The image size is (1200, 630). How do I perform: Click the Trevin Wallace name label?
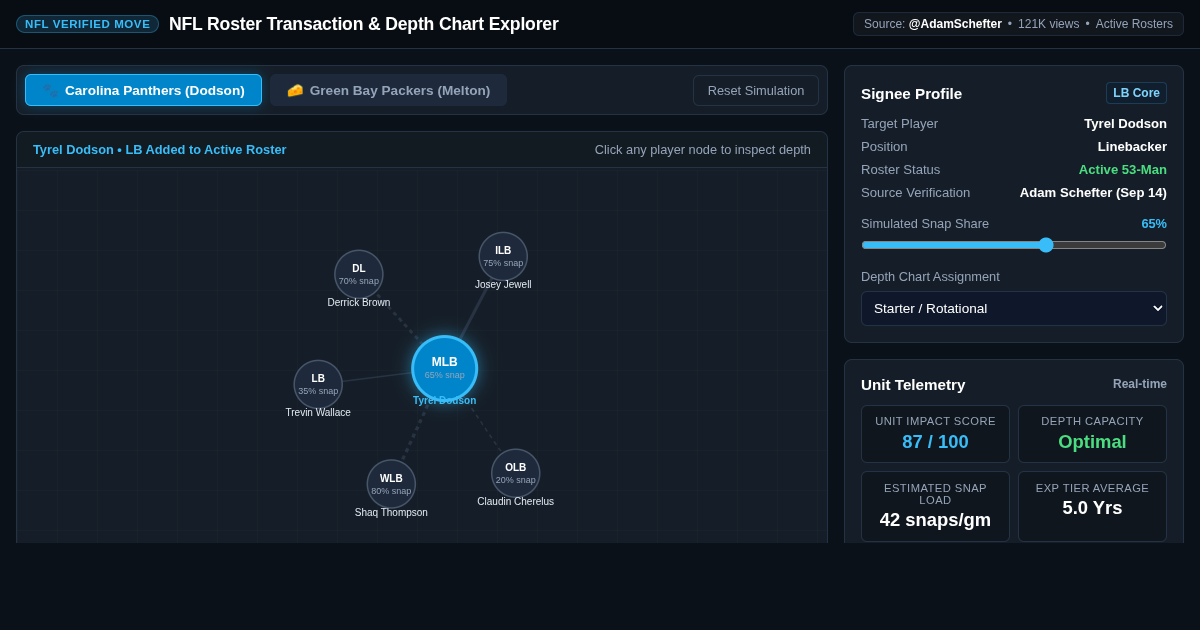tap(318, 412)
